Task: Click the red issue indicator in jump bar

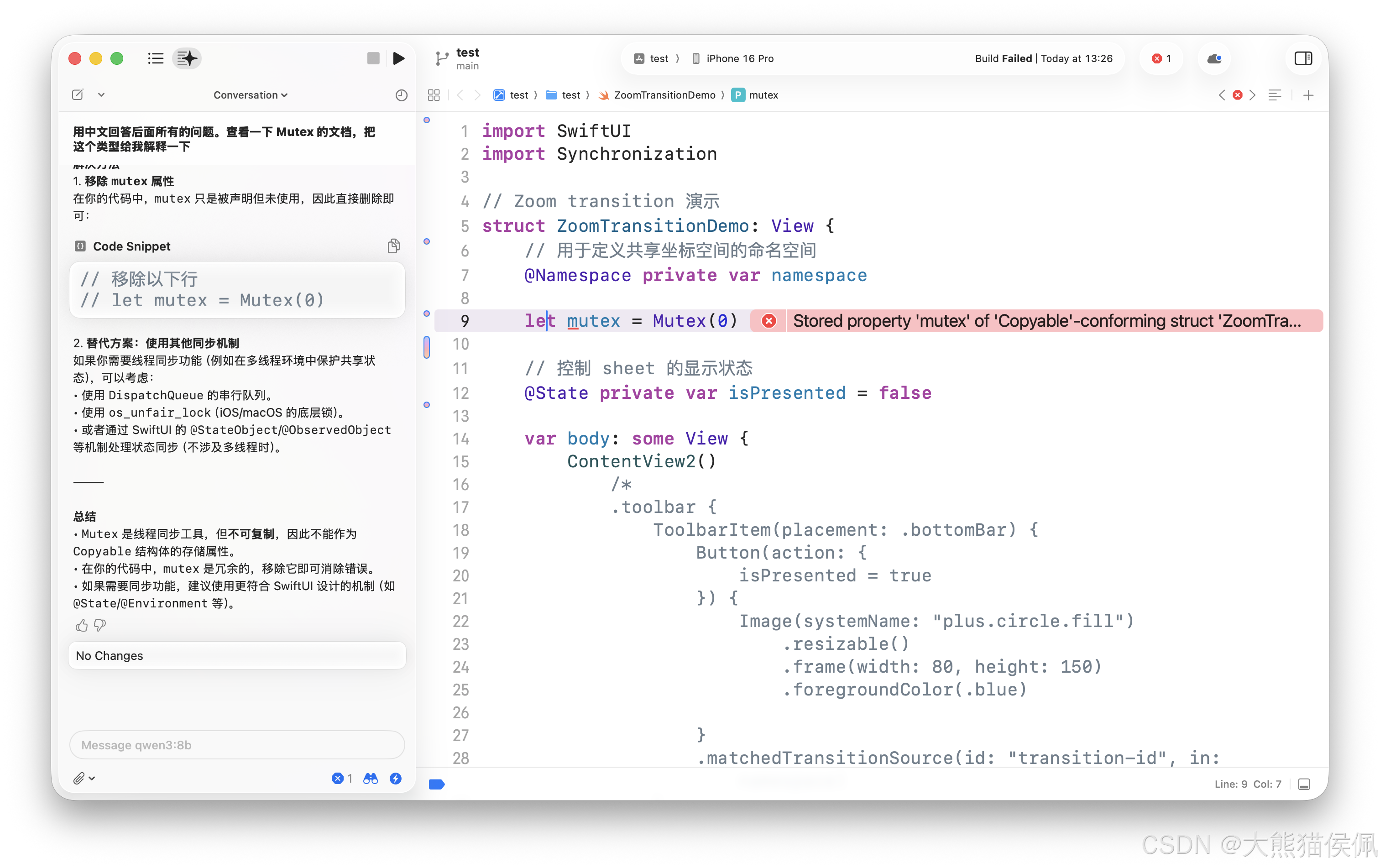Action: (x=1237, y=95)
